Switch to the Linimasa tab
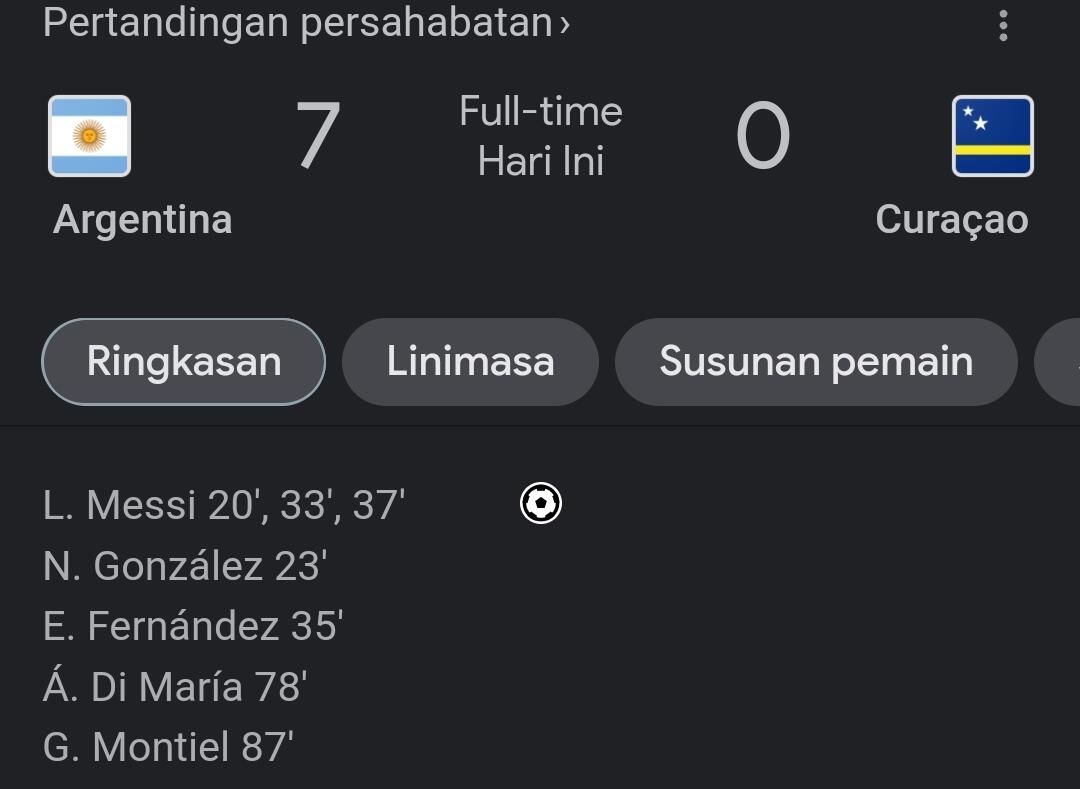The width and height of the screenshot is (1080, 789). [470, 362]
